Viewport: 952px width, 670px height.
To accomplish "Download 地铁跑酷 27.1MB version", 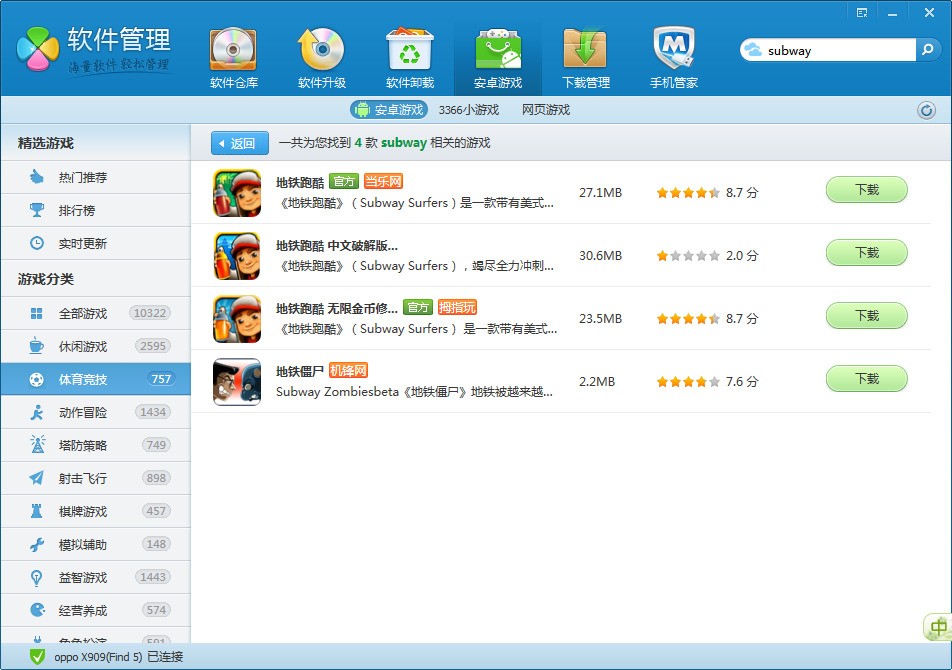I will click(x=866, y=190).
